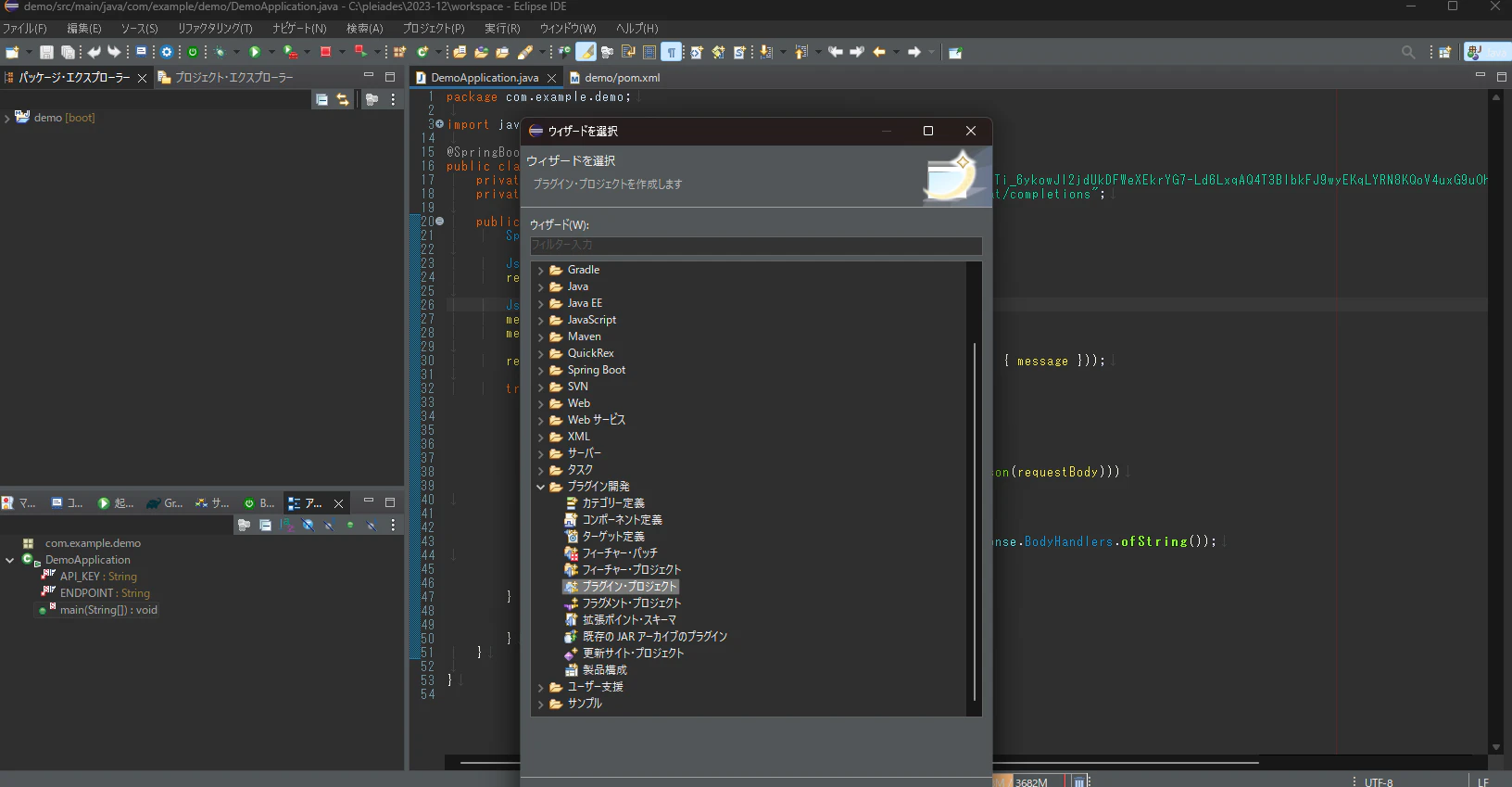Select 更新サイト・プロジェクト wizard entry
Screen dimensions: 1512x787
coord(625,654)
